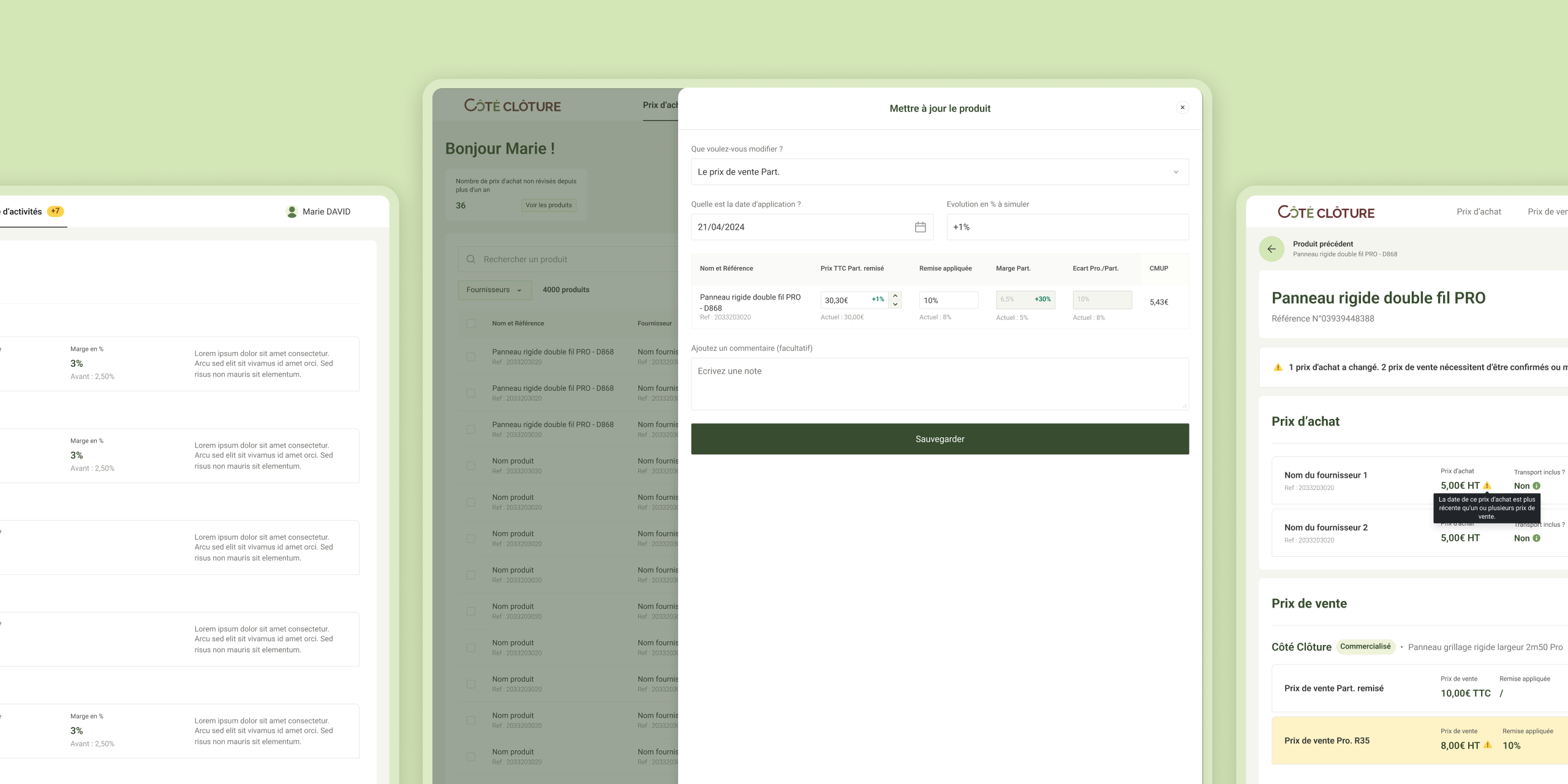Click Voir les produits button
1568x784 pixels.
tap(549, 205)
